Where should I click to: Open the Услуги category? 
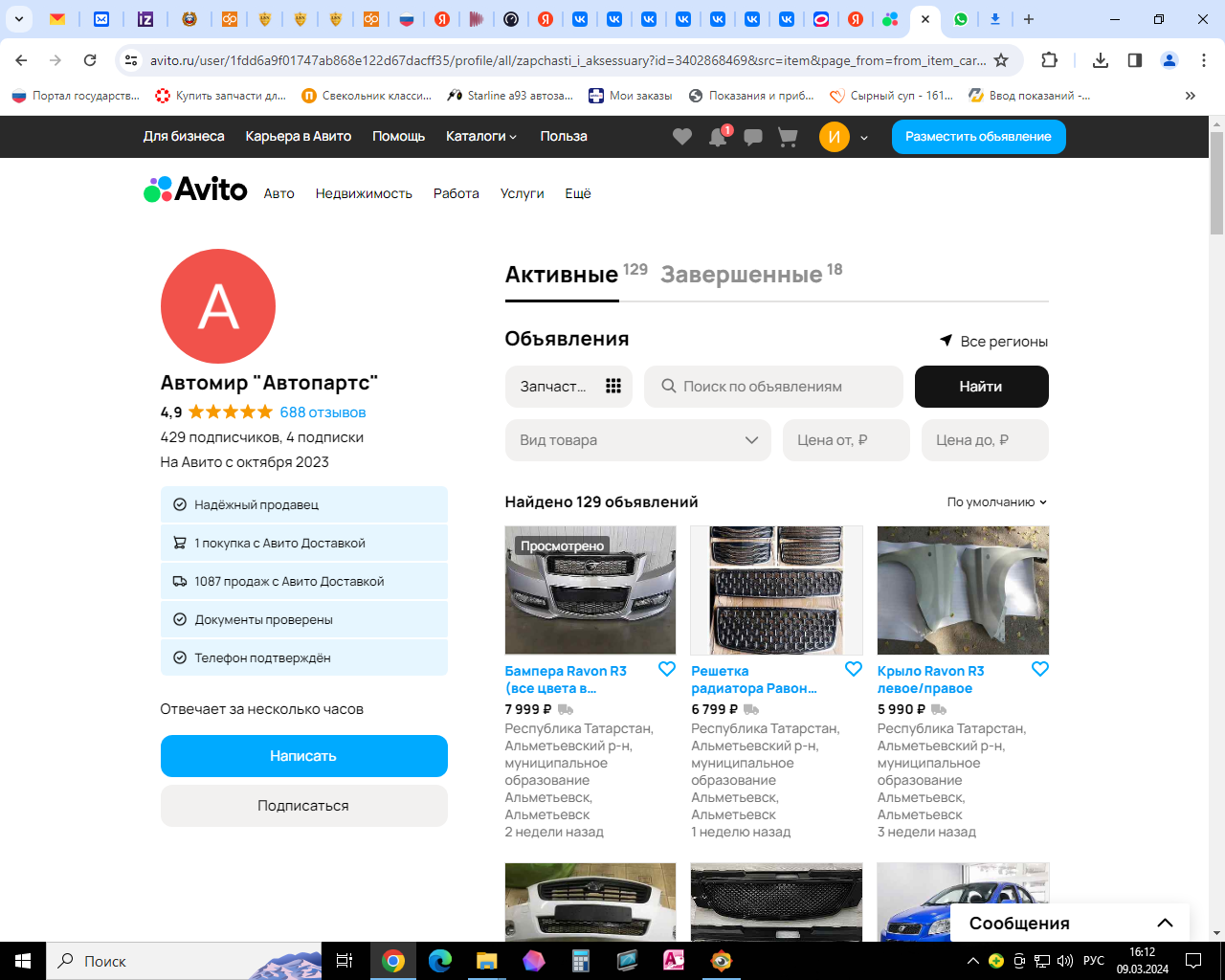(523, 193)
